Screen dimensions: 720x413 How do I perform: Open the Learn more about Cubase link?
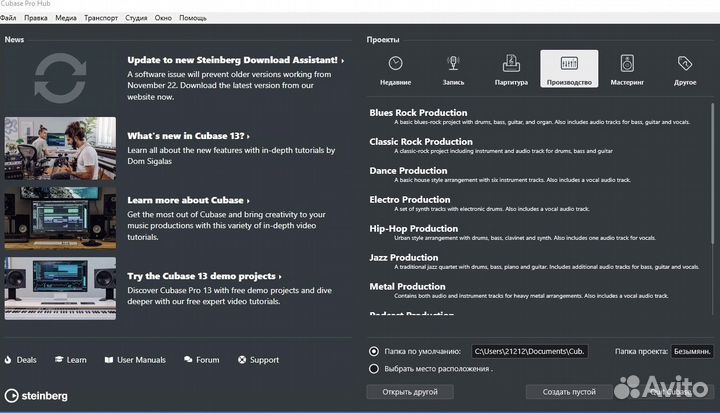[188, 200]
